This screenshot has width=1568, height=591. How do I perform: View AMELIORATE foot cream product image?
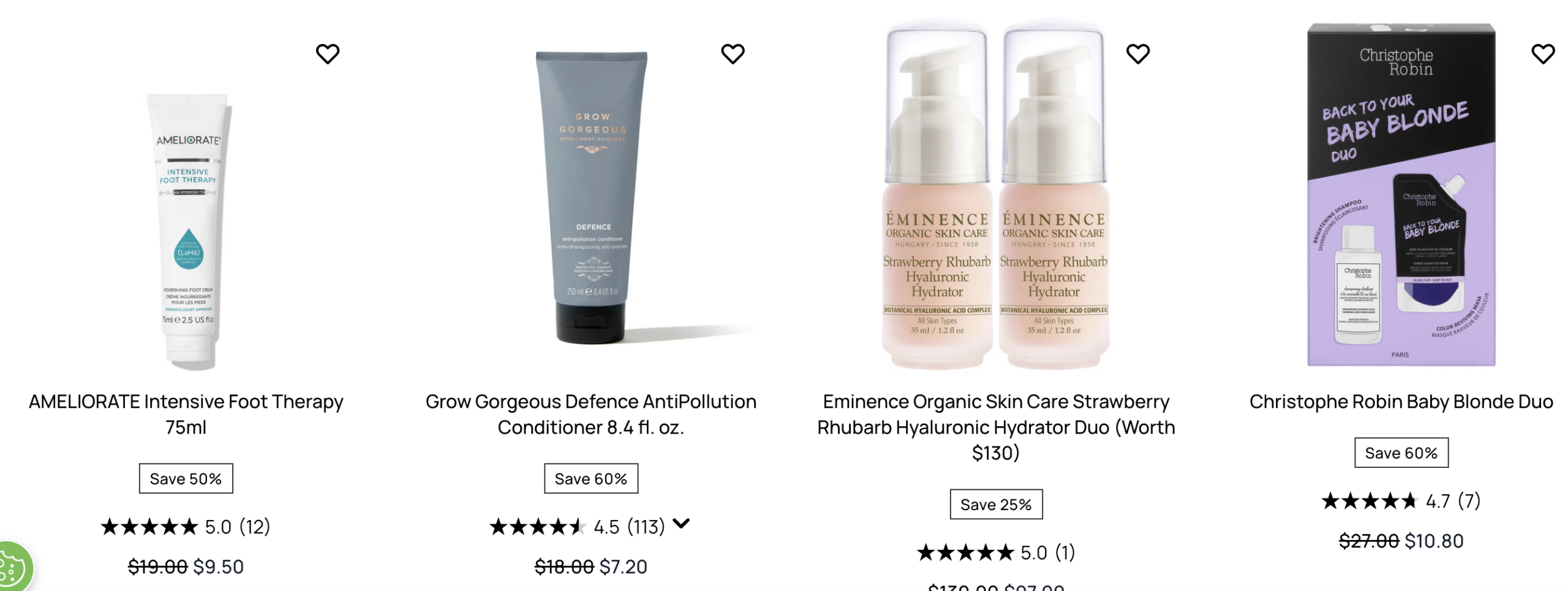pos(189,232)
